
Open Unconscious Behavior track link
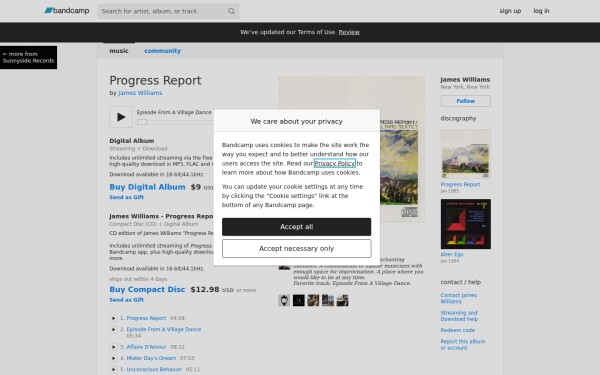click(154, 369)
